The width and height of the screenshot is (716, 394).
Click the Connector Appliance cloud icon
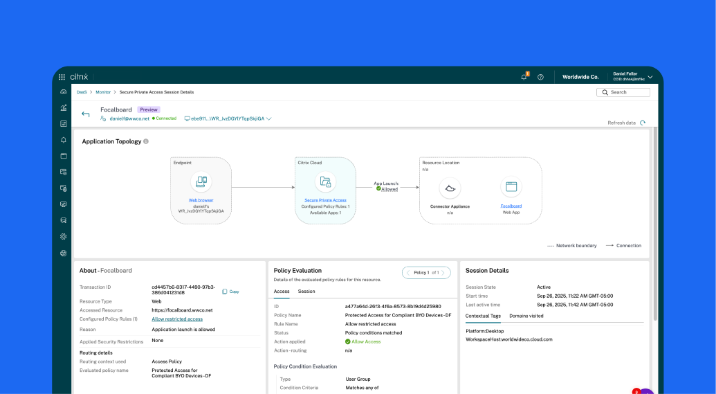(450, 188)
